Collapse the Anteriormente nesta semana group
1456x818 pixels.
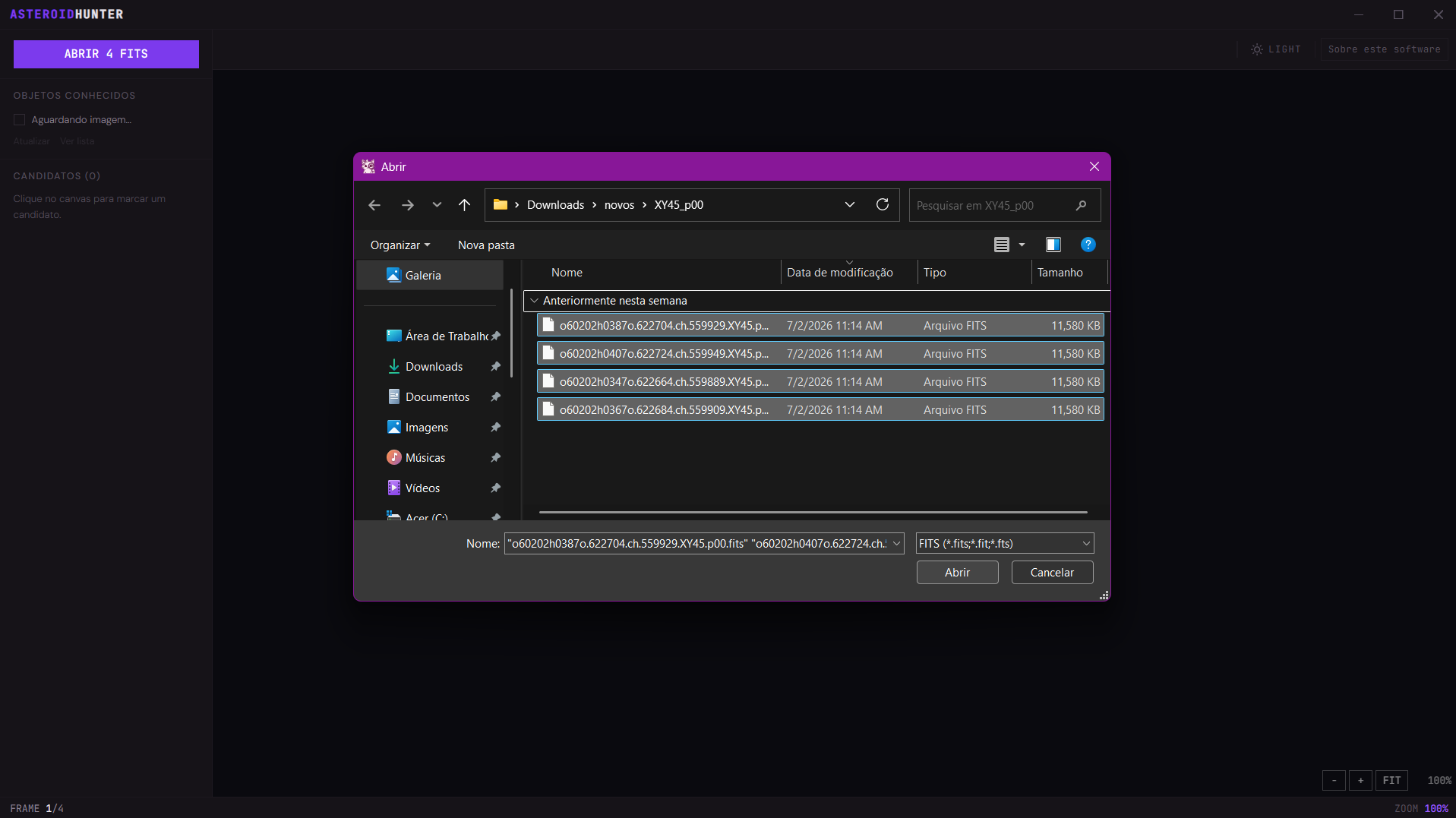click(534, 301)
